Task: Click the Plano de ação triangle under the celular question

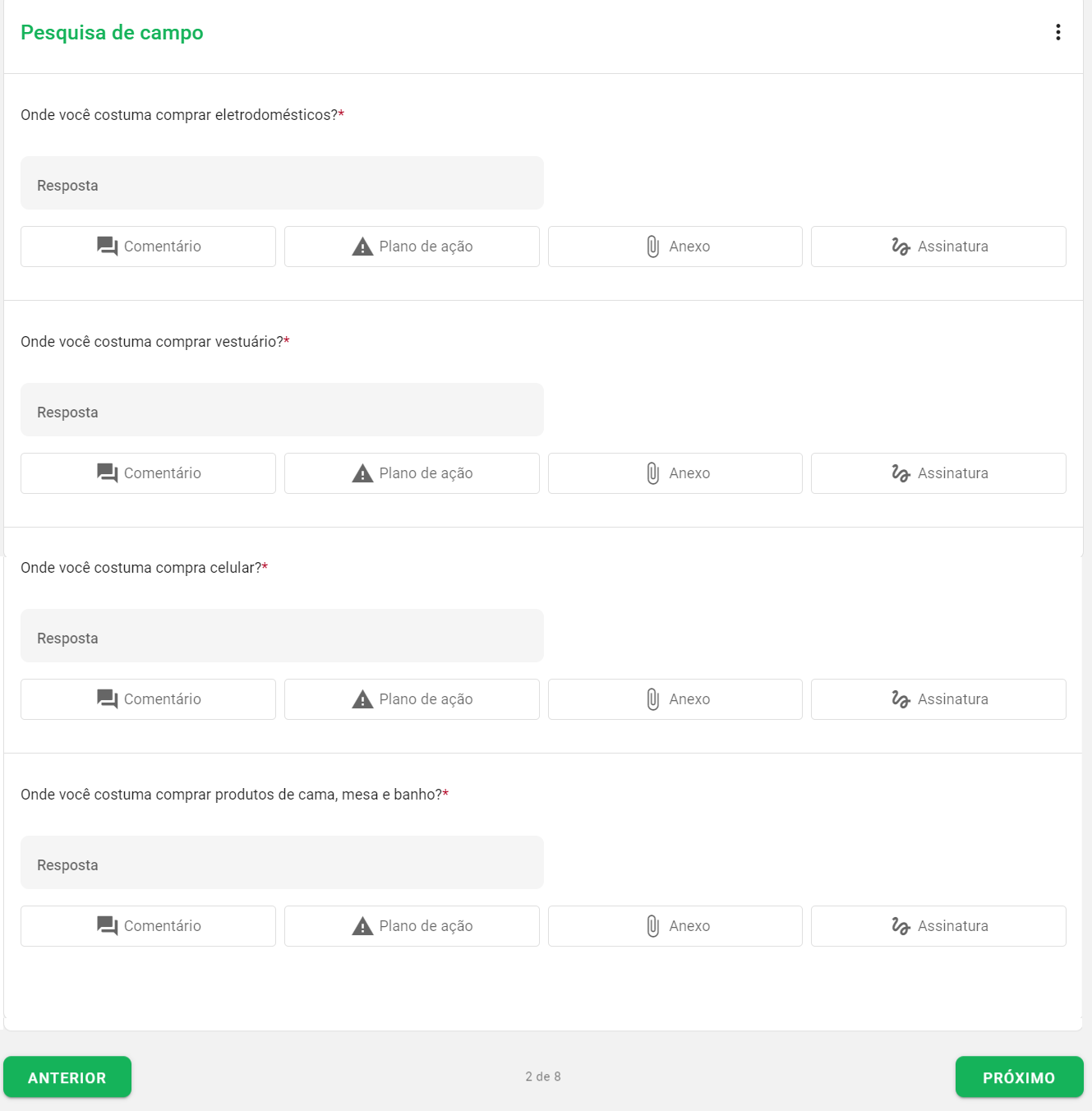Action: coord(362,698)
